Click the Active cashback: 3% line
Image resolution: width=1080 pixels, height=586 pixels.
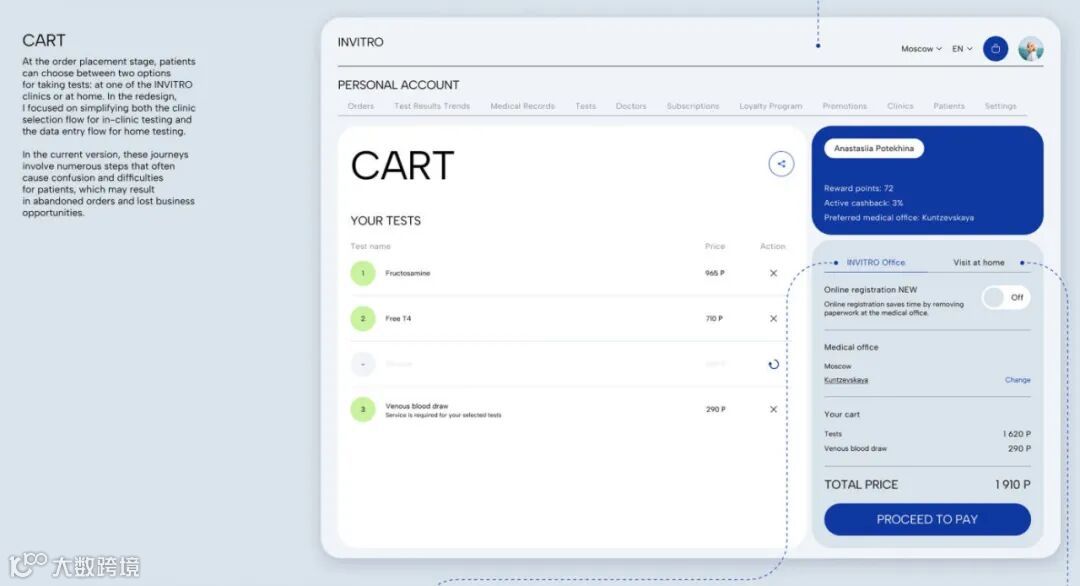tap(863, 203)
